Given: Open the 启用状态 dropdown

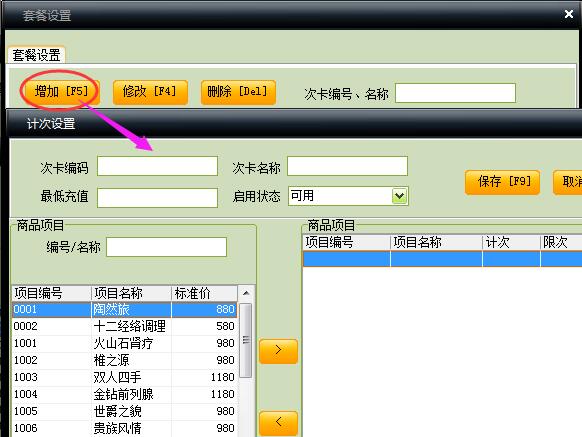Looking at the screenshot, I should point(399,196).
